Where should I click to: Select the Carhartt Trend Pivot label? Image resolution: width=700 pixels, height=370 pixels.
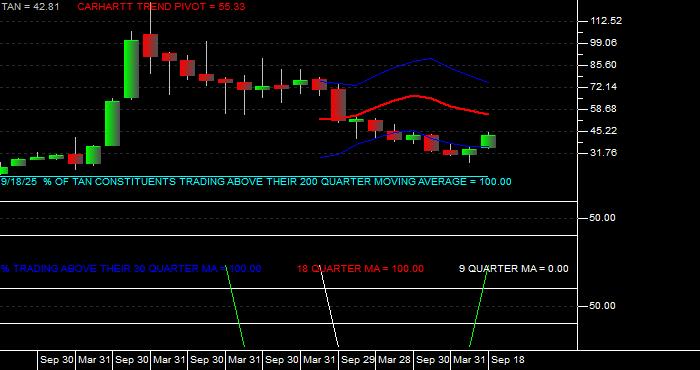pos(161,7)
